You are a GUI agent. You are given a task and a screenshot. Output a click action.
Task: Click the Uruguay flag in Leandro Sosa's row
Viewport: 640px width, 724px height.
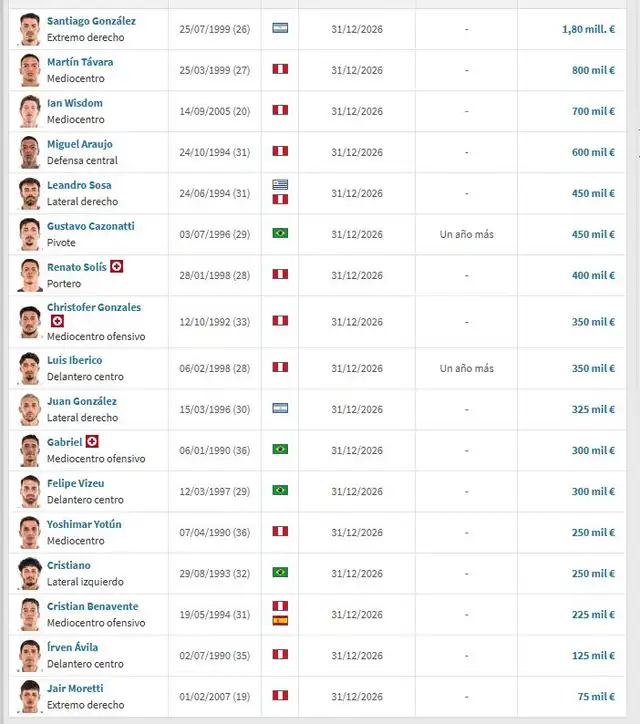[x=280, y=186]
